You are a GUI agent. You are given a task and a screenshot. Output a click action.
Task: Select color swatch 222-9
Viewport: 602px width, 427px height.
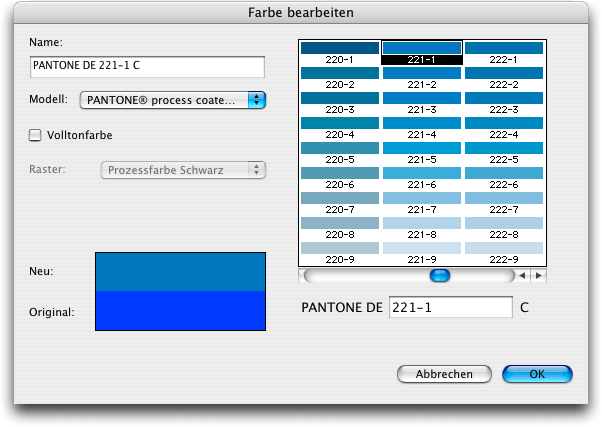[x=504, y=248]
